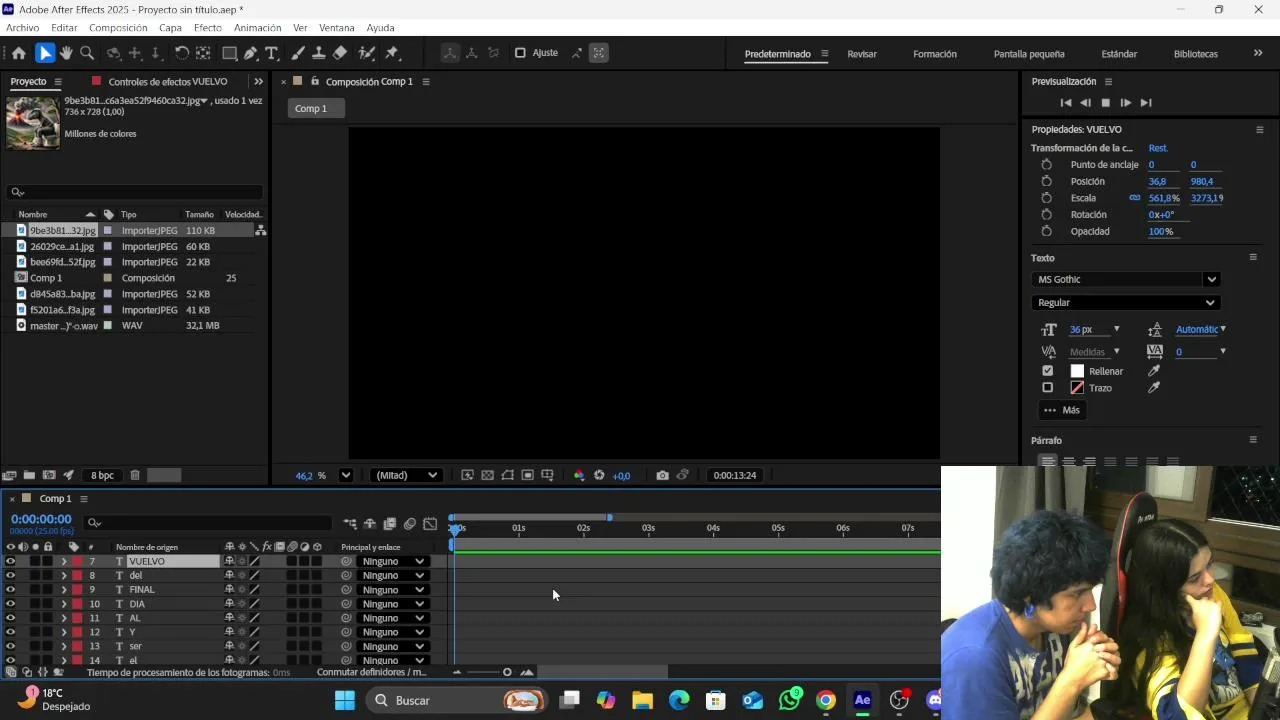This screenshot has height=720, width=1280.
Task: Pick the Hand tool
Action: pyautogui.click(x=66, y=53)
